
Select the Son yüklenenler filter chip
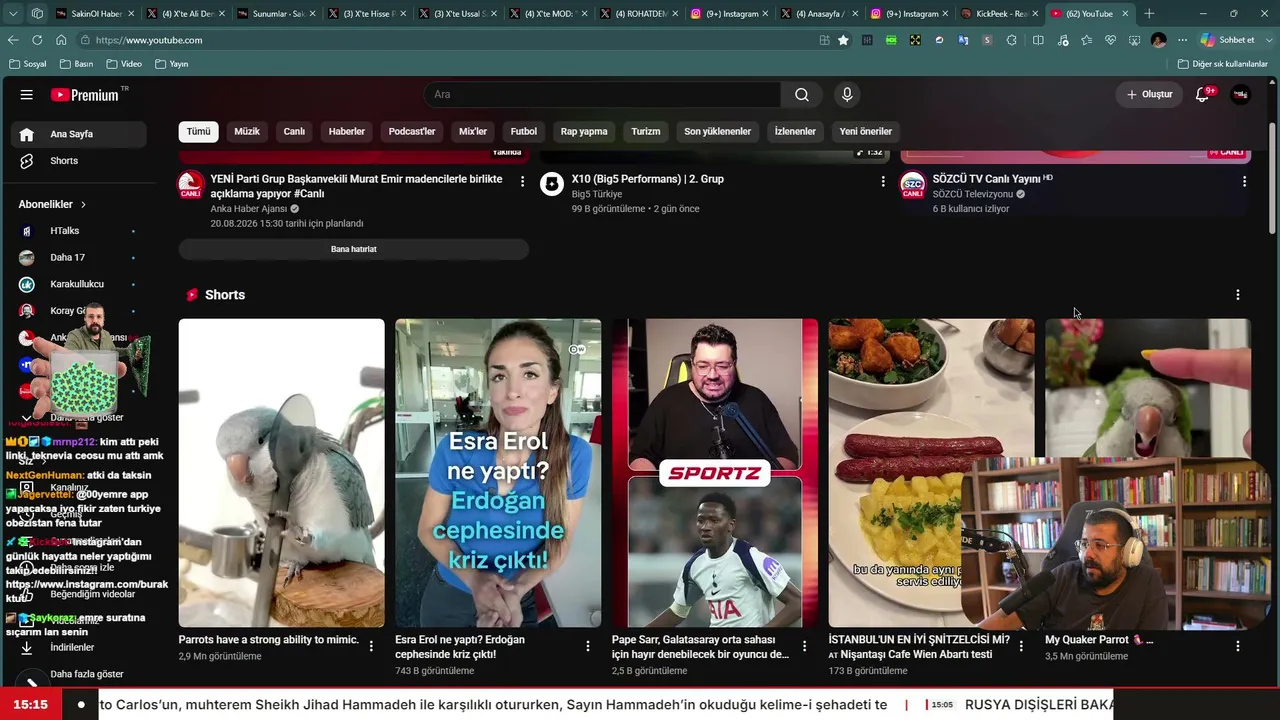coord(718,132)
